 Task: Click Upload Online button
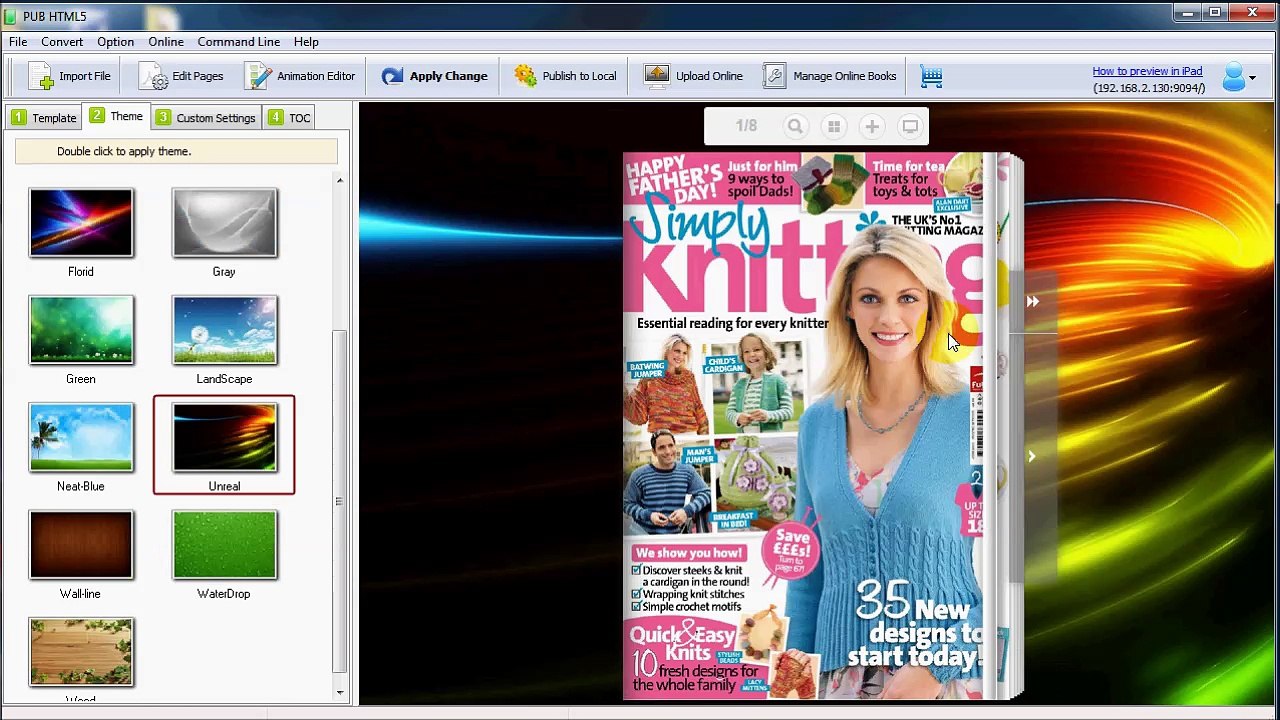(693, 76)
